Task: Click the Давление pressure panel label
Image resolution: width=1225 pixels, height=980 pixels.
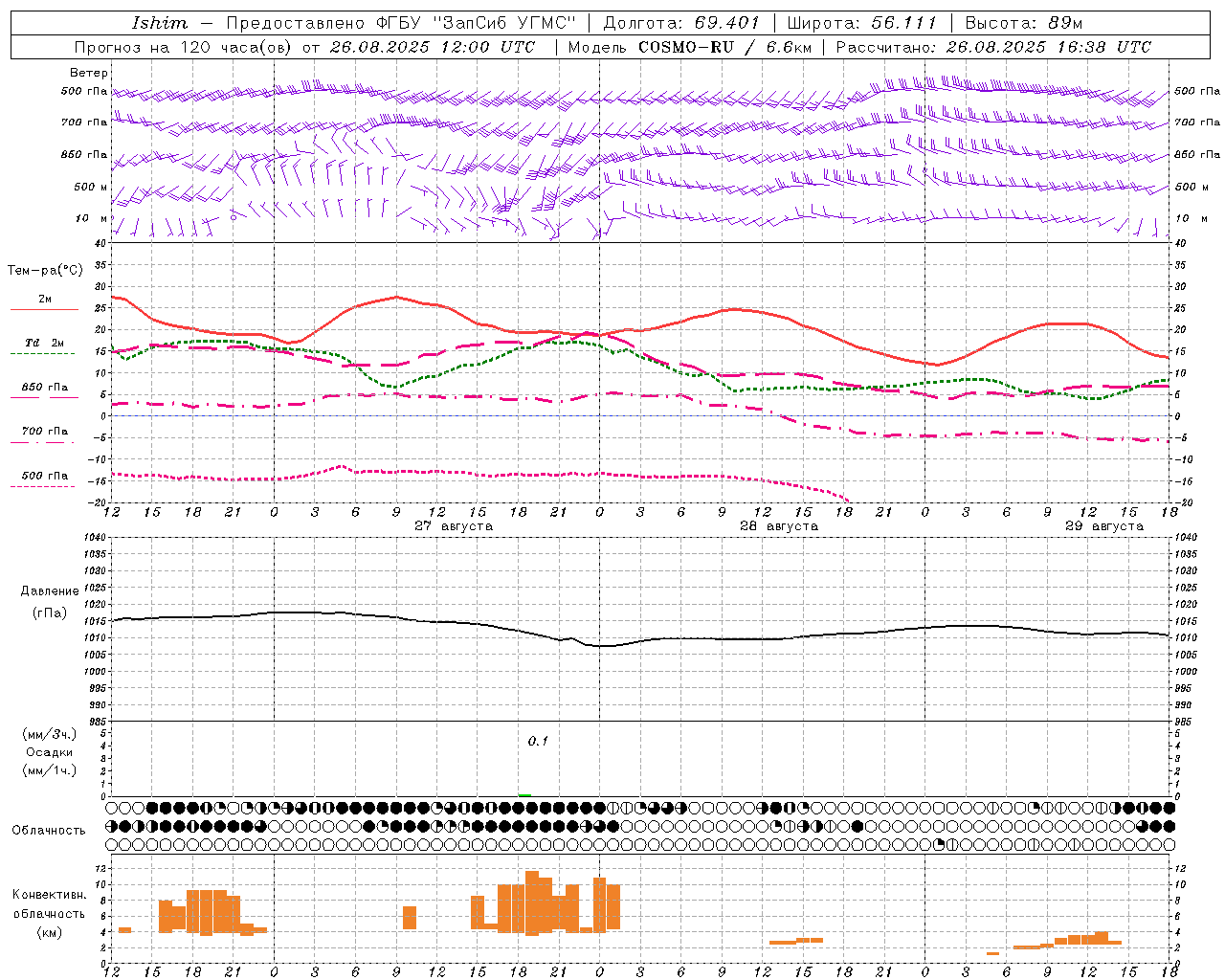Action: pyautogui.click(x=50, y=591)
